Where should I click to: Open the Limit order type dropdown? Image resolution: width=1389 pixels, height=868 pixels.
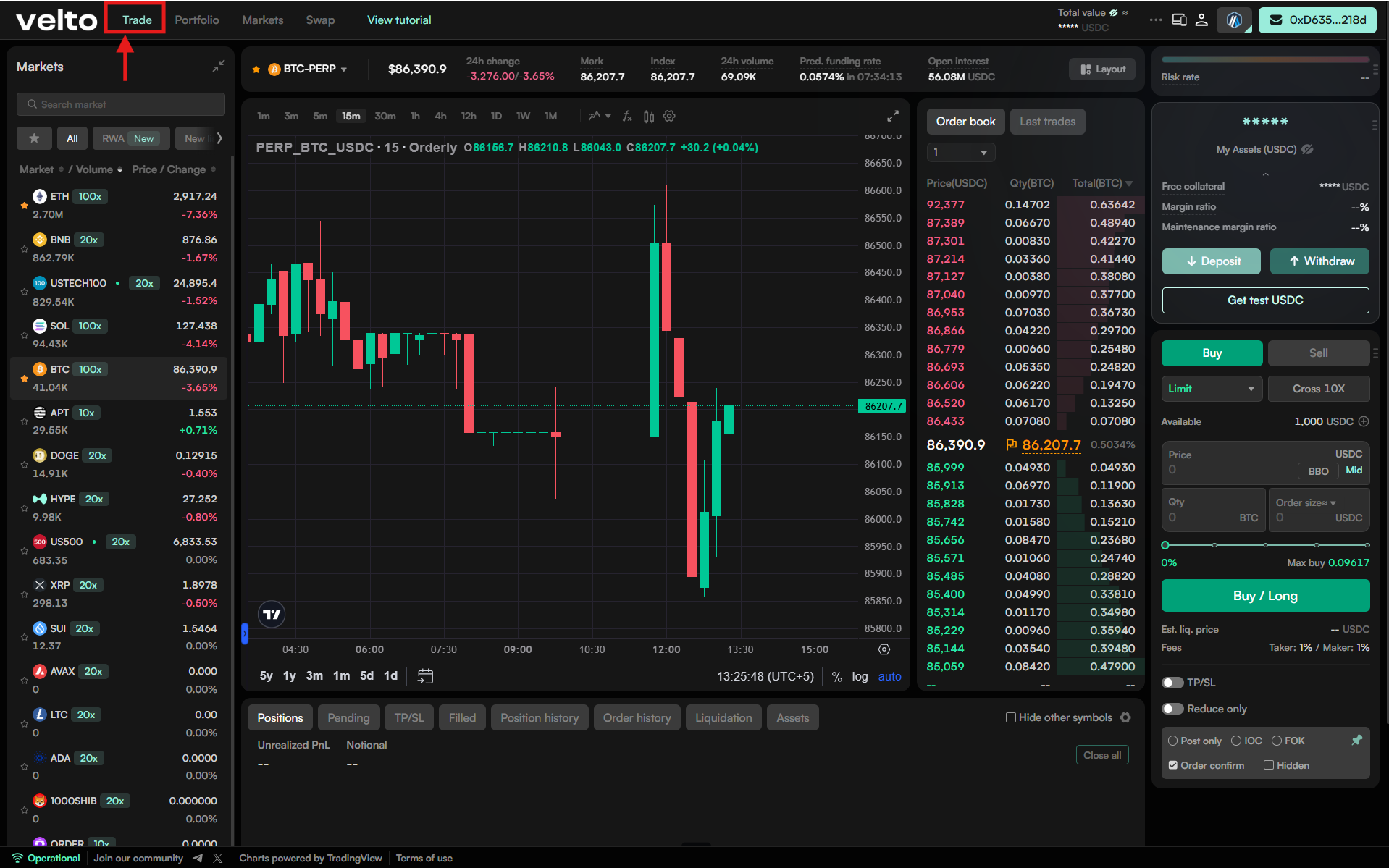pos(1211,389)
